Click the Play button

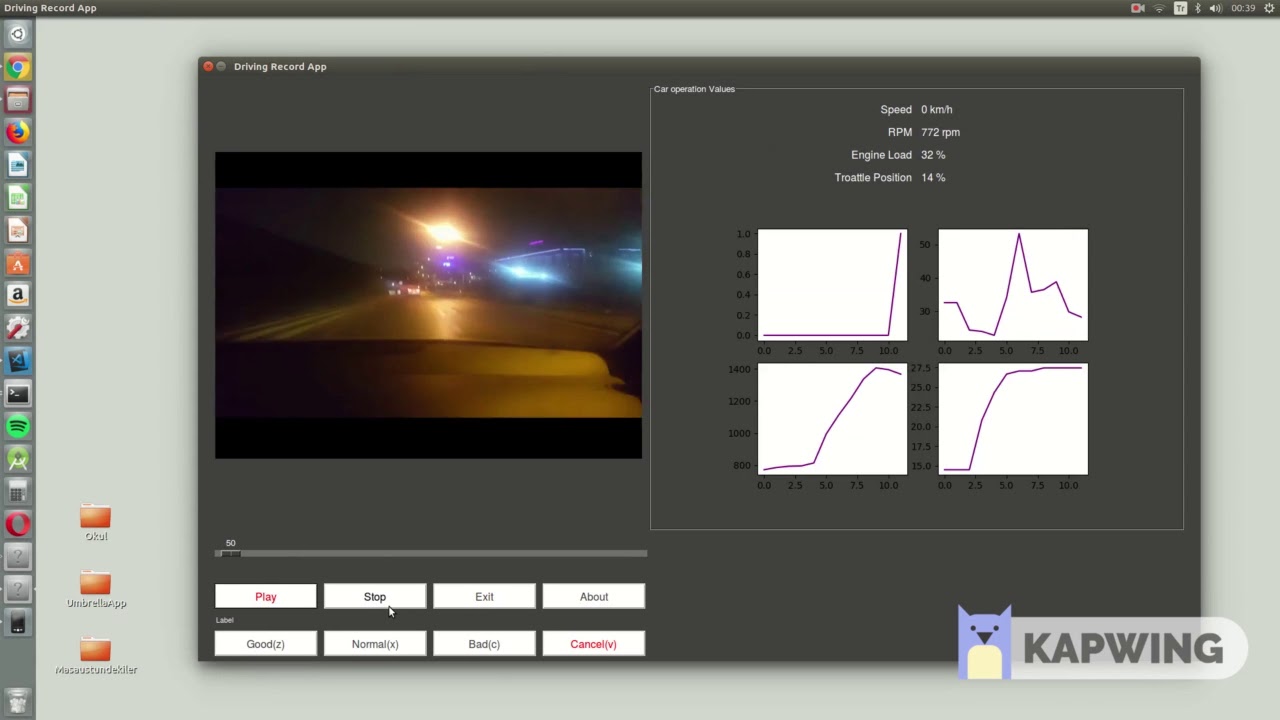tap(266, 597)
